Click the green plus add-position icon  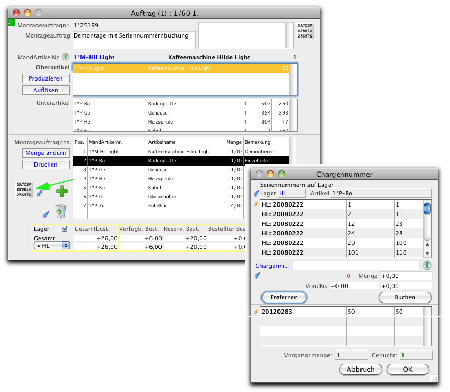[x=62, y=191]
